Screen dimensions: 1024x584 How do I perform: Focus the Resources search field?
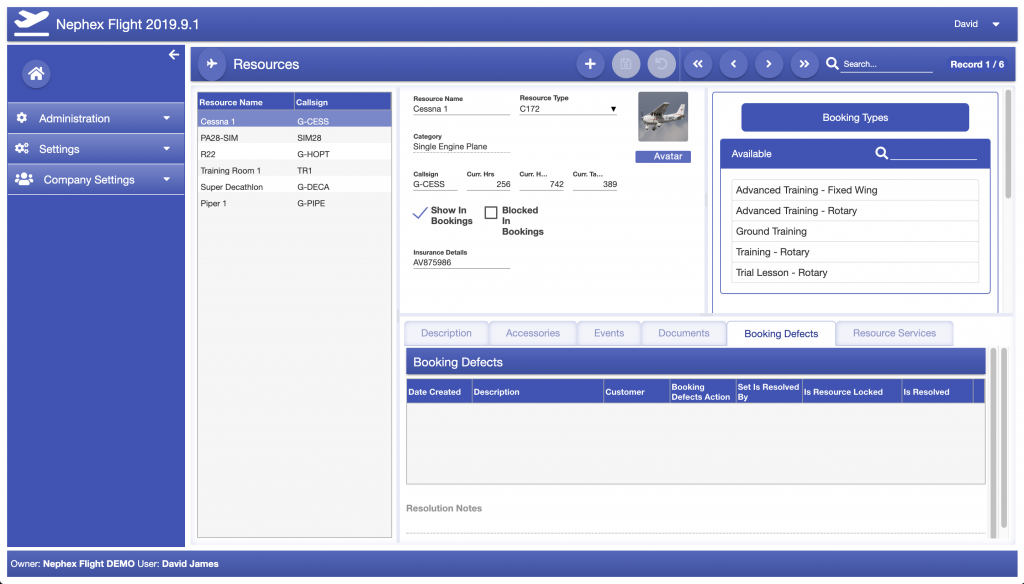(886, 64)
